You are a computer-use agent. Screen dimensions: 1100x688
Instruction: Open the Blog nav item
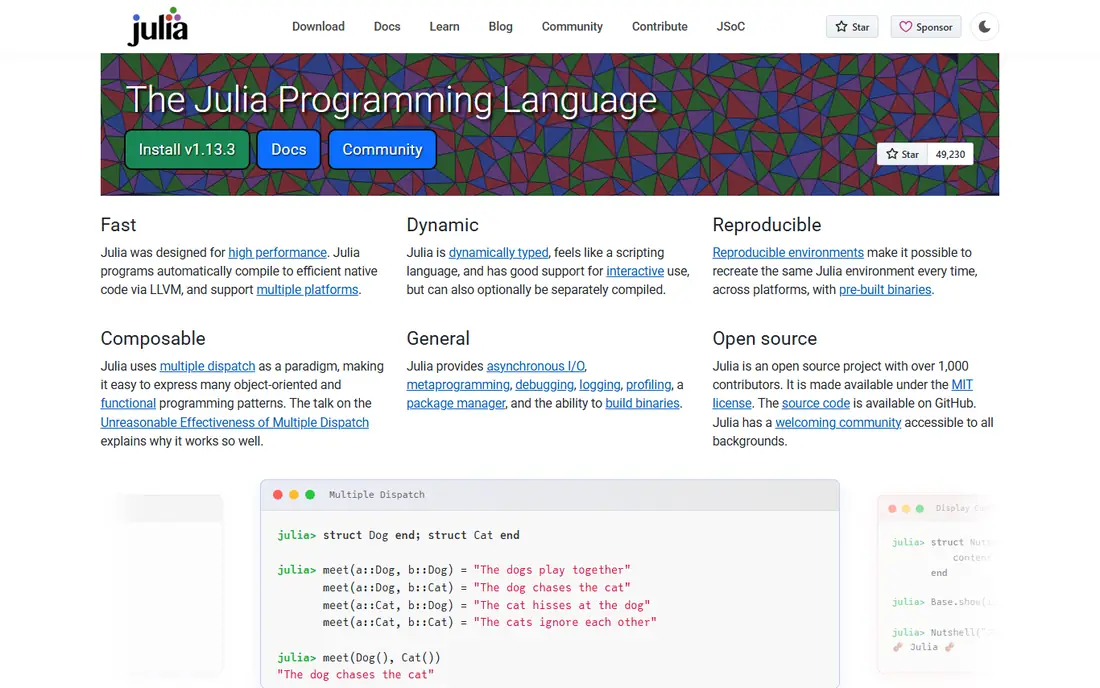coord(500,27)
